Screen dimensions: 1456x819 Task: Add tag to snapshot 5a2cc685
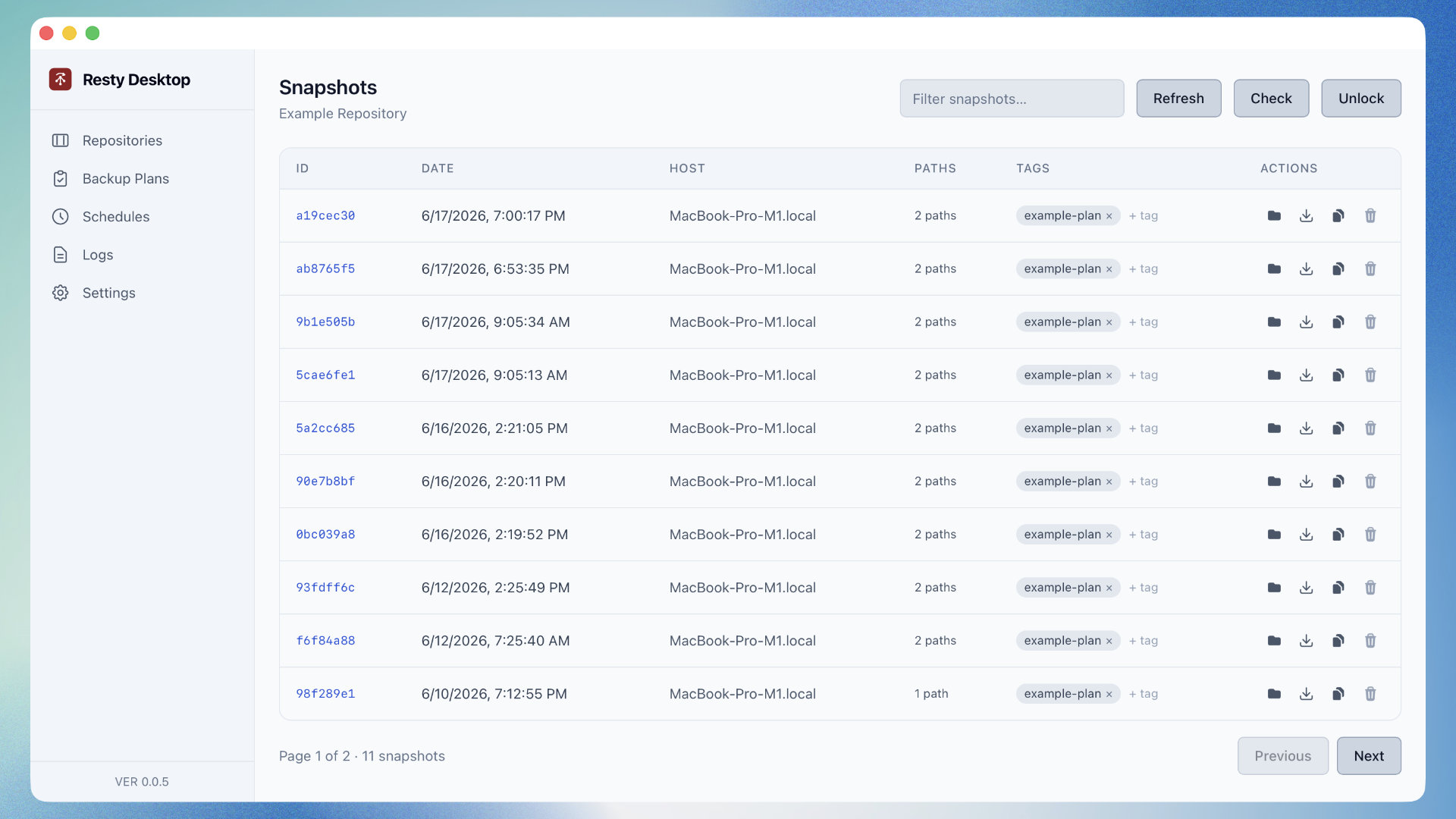tap(1143, 428)
